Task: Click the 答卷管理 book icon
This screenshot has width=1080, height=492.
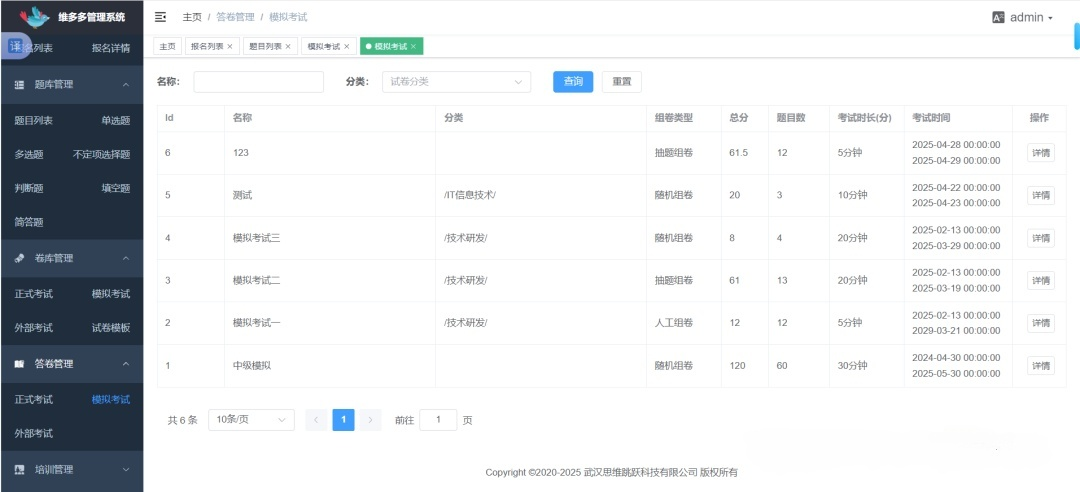Action: click(19, 364)
